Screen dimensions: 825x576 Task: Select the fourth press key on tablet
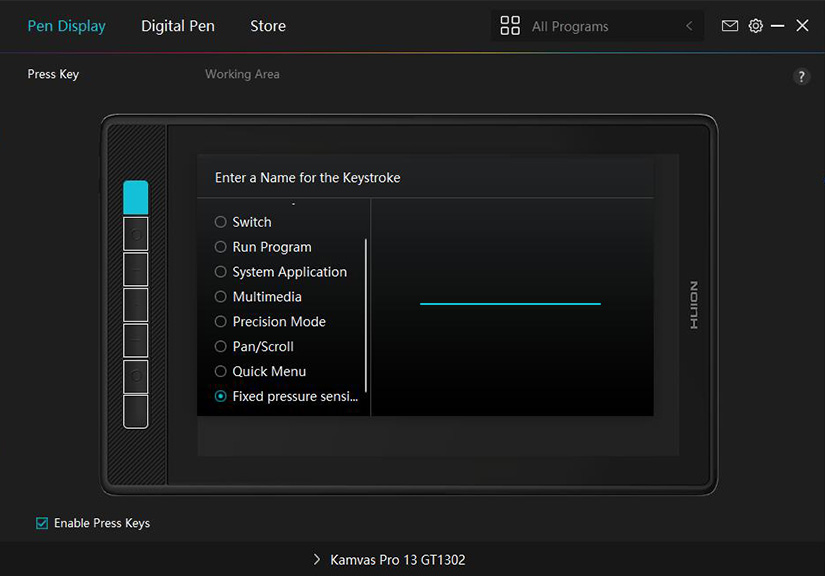tap(136, 305)
